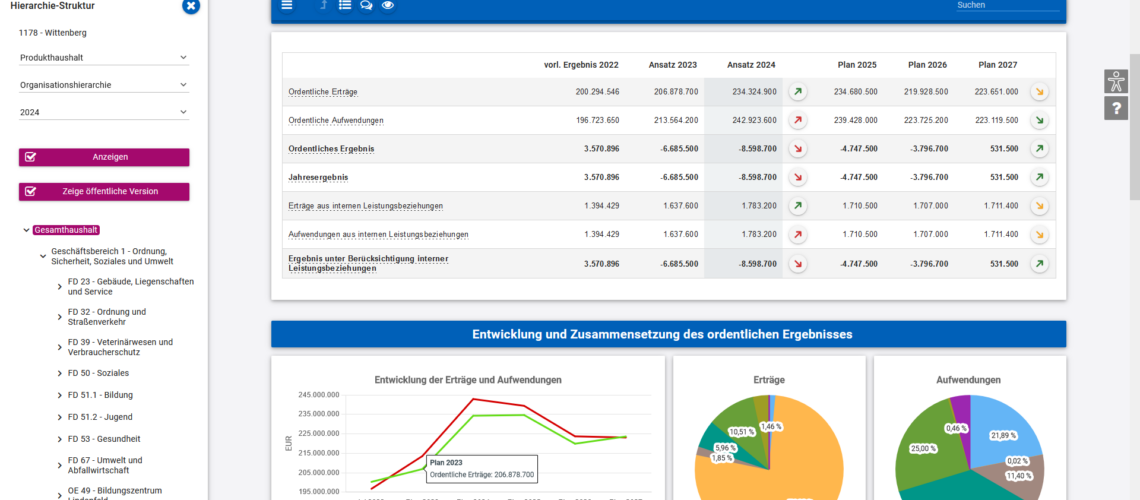1140x500 pixels.
Task: Expand FD 67 - Umwelt und Abfallwirtschaft
Action: point(60,465)
